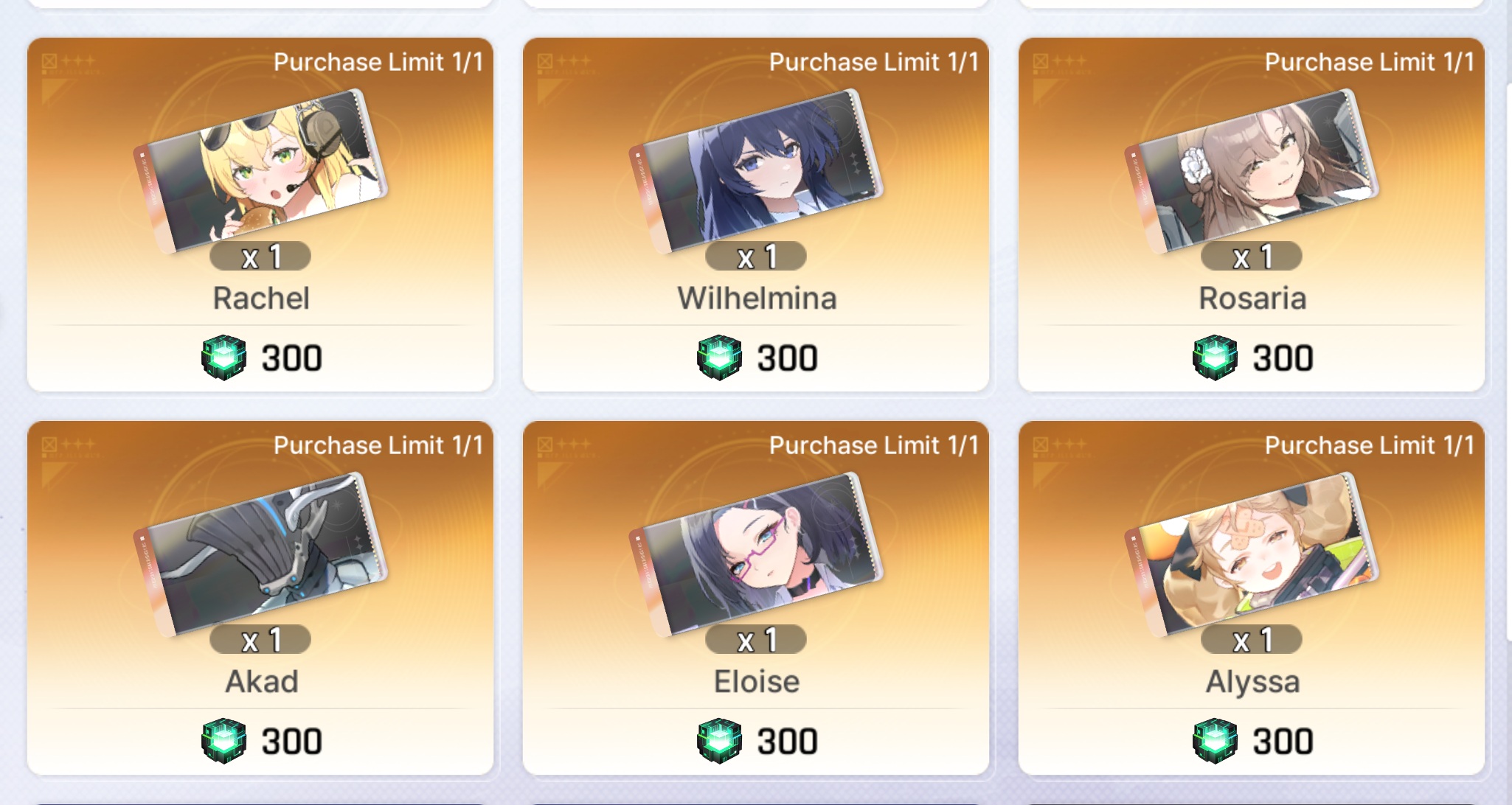Screen dimensions: 1512x805
Task: Select Alyssa's character ticket thumbnail
Action: 1252,554
